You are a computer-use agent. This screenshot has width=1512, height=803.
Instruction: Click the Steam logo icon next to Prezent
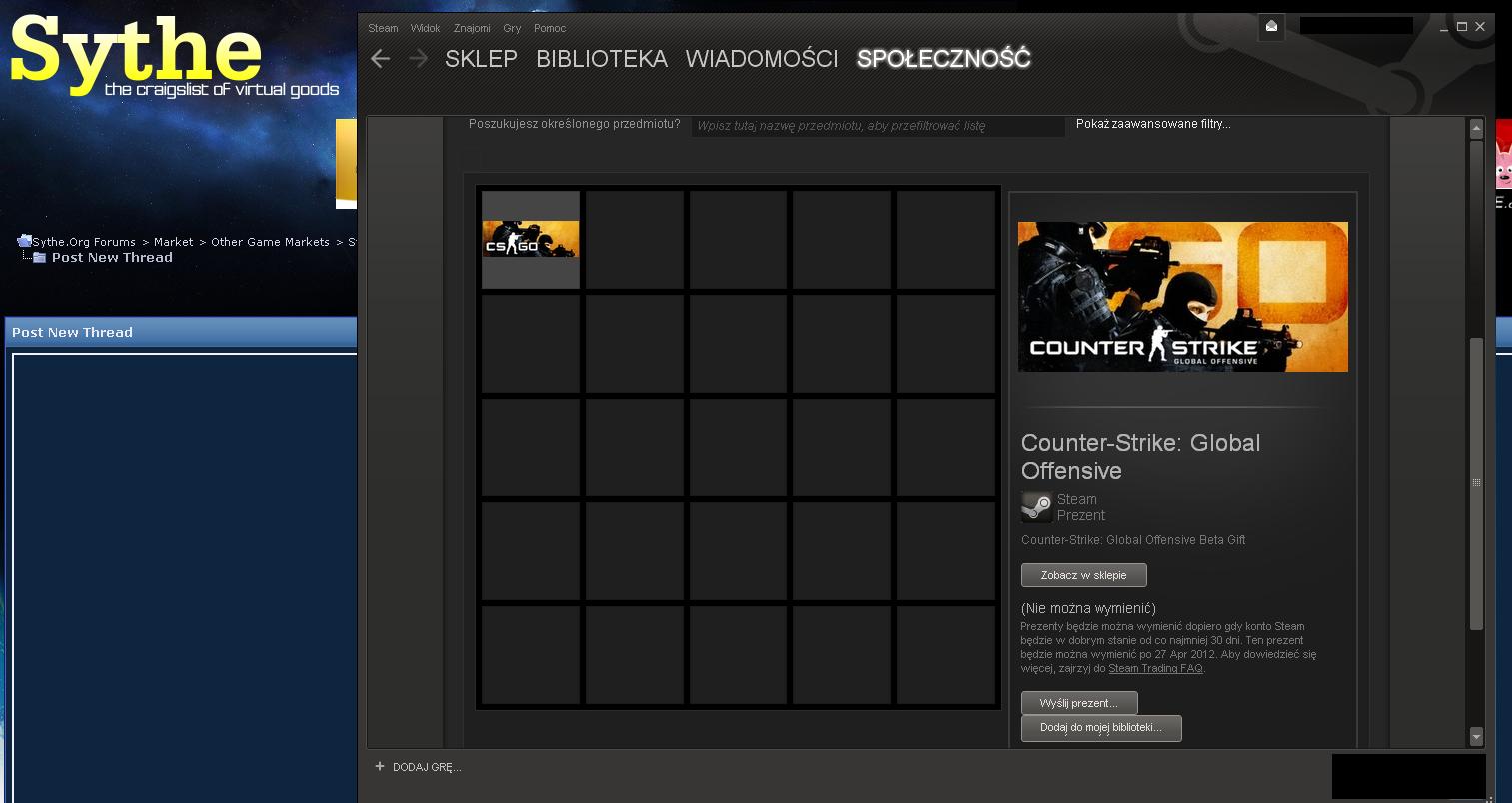[1036, 507]
